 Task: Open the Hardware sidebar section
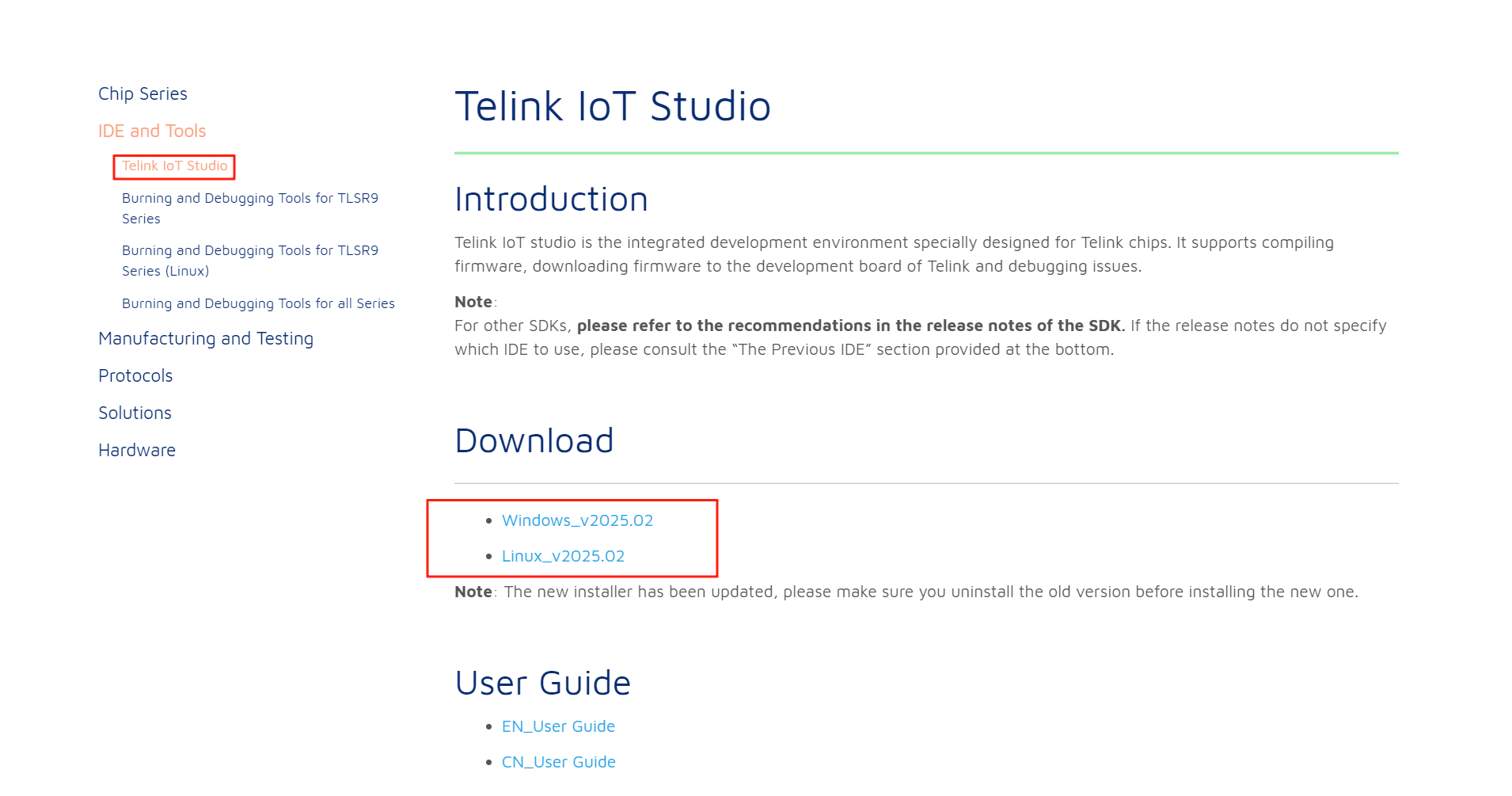tap(137, 450)
